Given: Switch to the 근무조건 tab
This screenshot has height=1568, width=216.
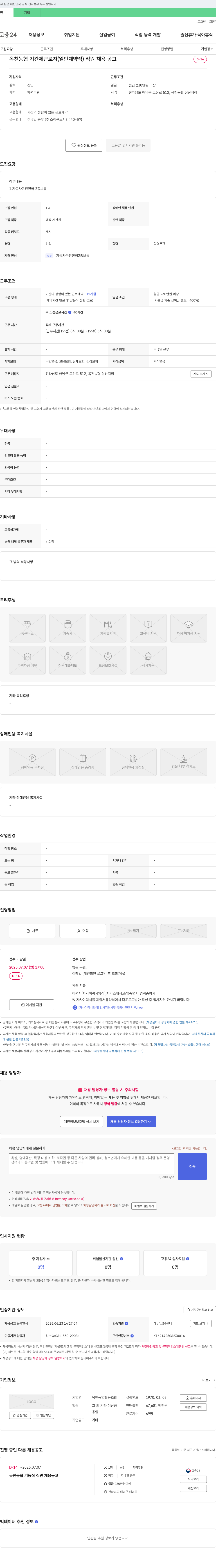Looking at the screenshot, I should (46, 49).
